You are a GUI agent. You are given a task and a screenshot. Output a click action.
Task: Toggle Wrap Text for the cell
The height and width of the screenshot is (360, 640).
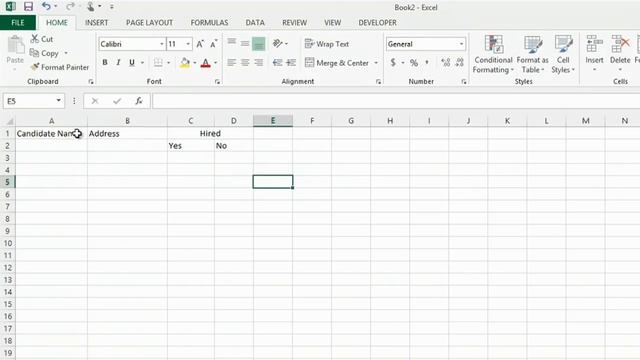point(327,44)
